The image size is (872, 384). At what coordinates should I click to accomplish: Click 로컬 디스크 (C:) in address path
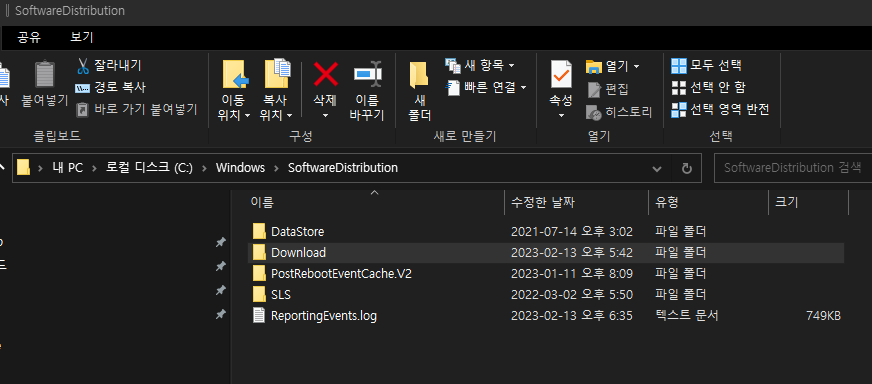coord(150,168)
